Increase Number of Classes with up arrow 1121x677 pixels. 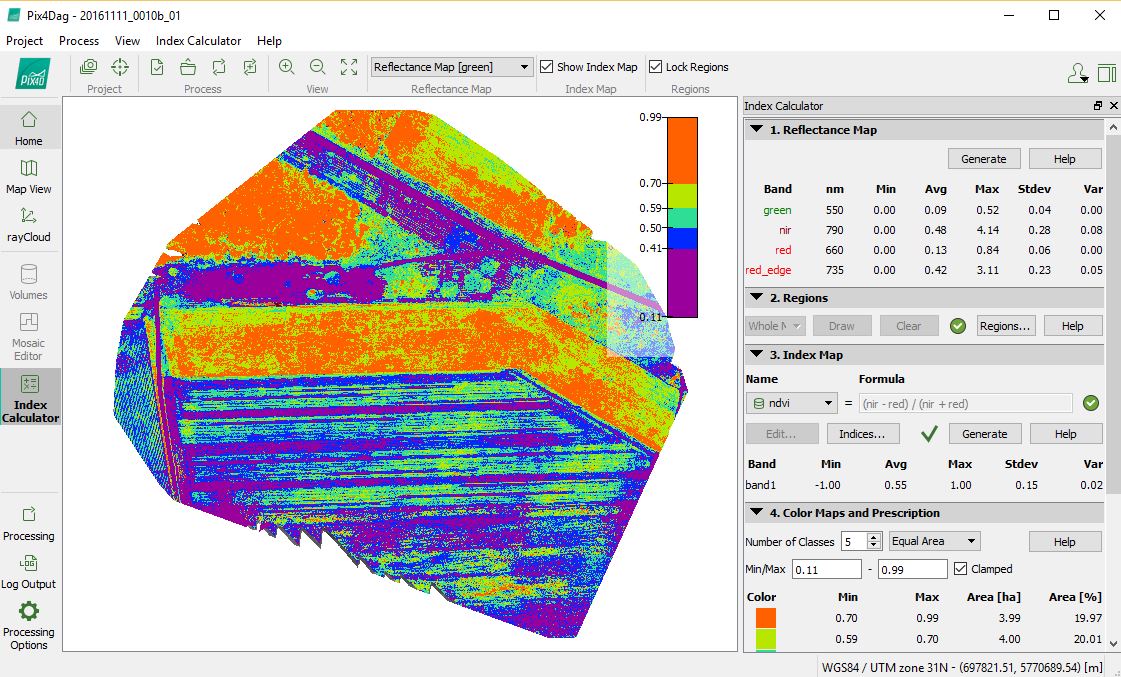coord(874,537)
